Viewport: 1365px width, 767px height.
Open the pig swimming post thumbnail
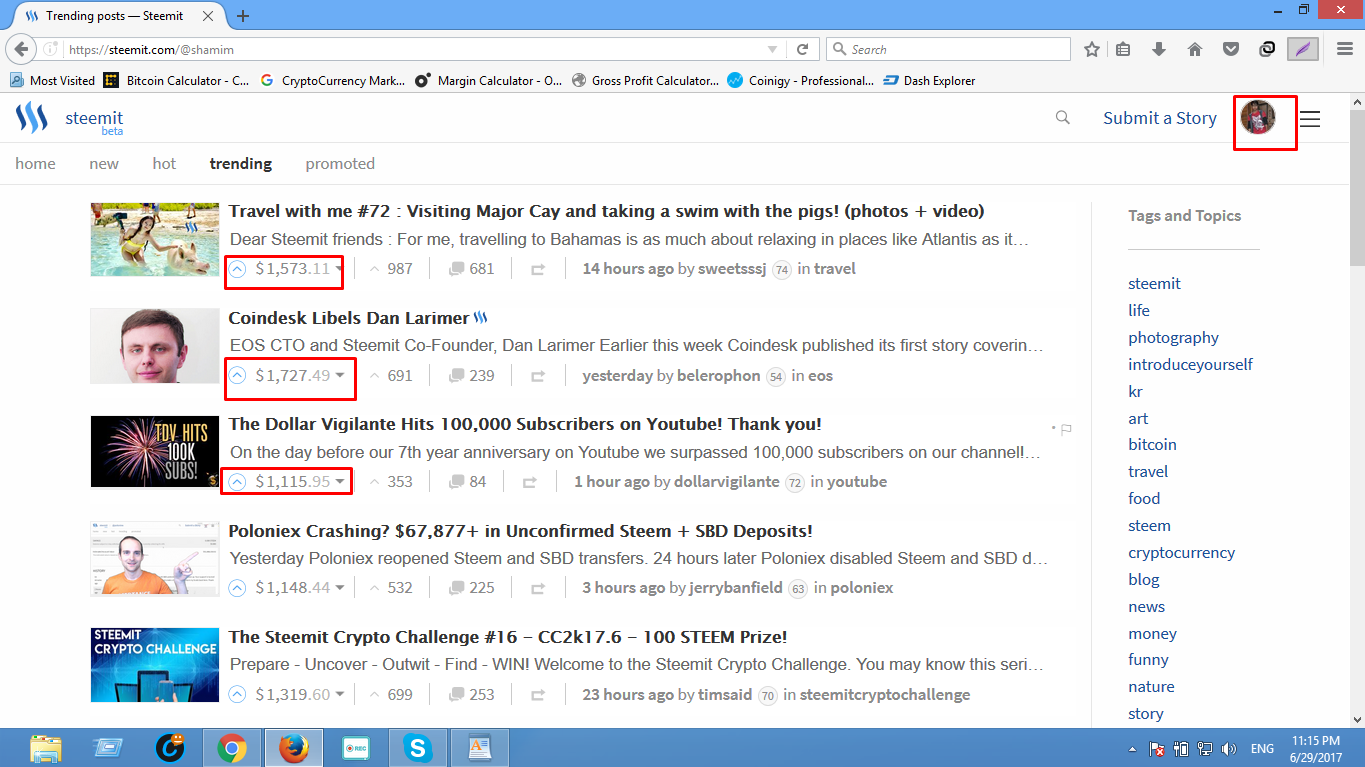[x=155, y=239]
